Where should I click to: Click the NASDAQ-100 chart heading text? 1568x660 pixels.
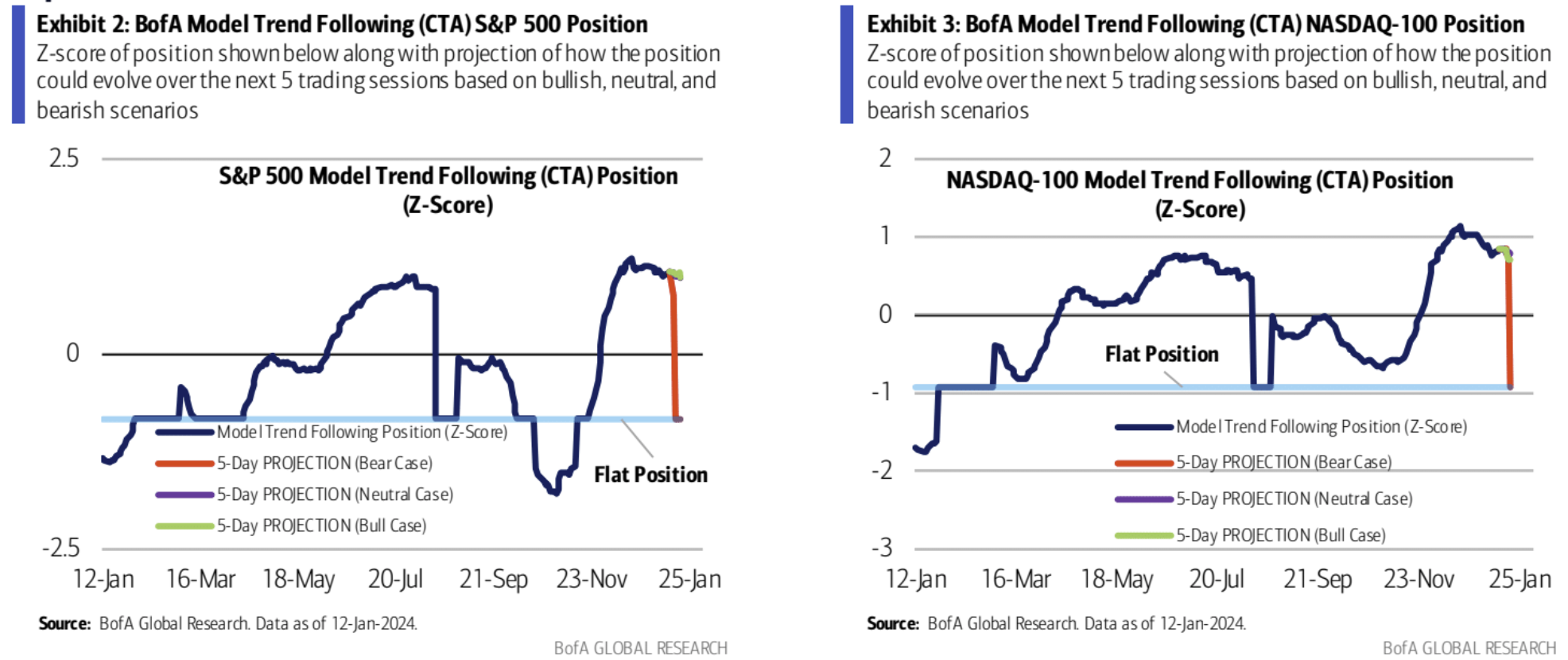[x=1200, y=195]
